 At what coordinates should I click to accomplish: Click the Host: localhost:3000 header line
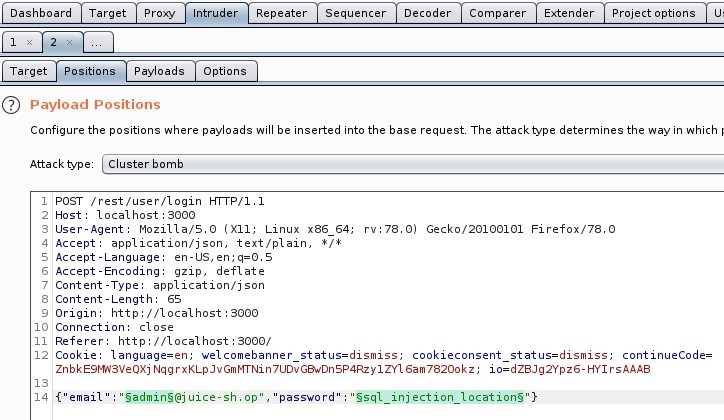(x=125, y=215)
